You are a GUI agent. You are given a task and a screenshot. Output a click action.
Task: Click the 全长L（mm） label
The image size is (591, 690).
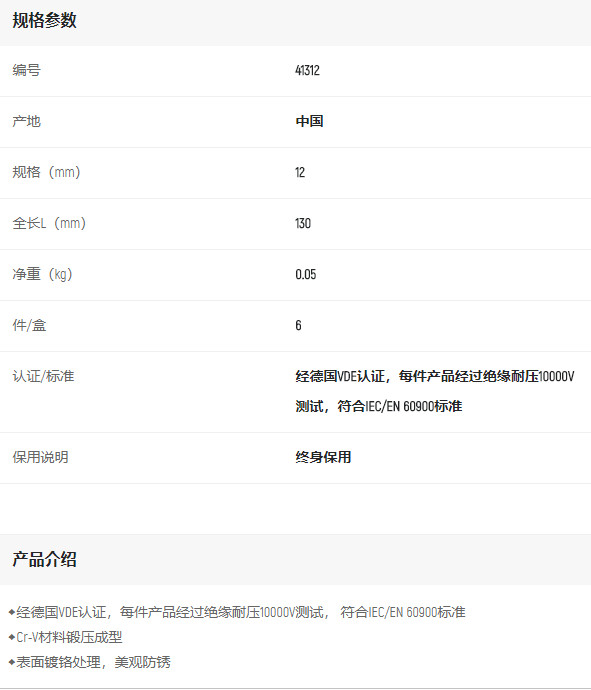[x=49, y=224]
